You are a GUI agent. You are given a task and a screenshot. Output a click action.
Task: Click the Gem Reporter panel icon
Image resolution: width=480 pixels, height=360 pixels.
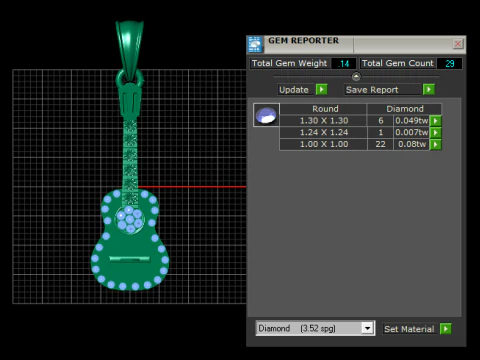coord(255,44)
